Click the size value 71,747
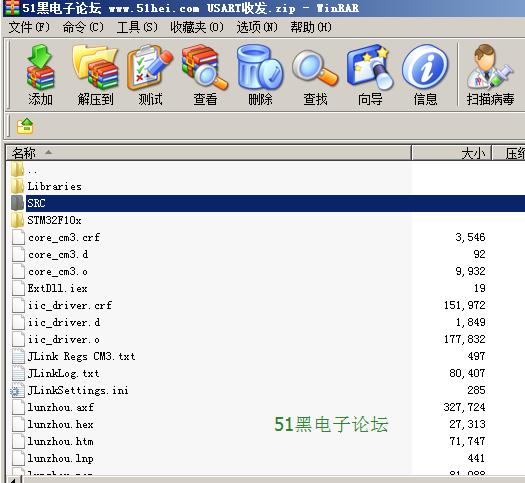 coord(467,441)
